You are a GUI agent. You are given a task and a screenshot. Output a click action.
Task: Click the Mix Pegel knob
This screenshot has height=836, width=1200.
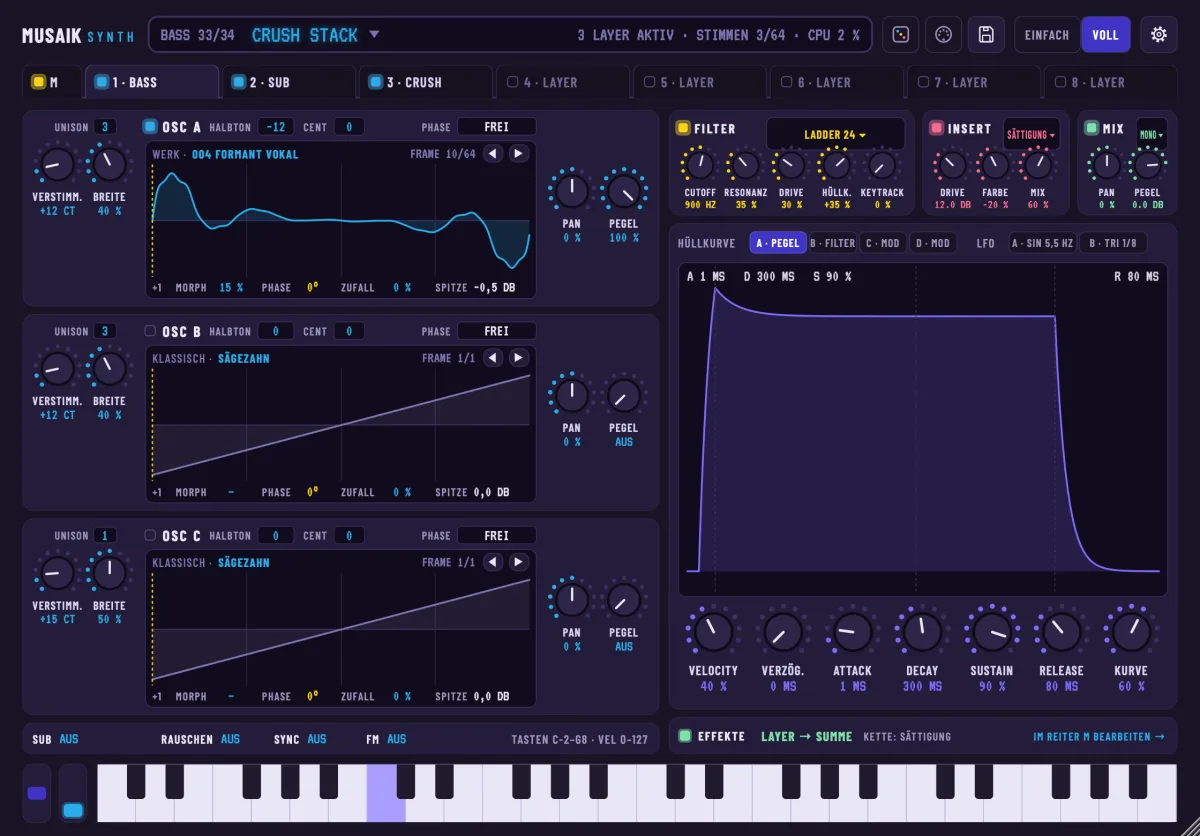[x=1147, y=165]
